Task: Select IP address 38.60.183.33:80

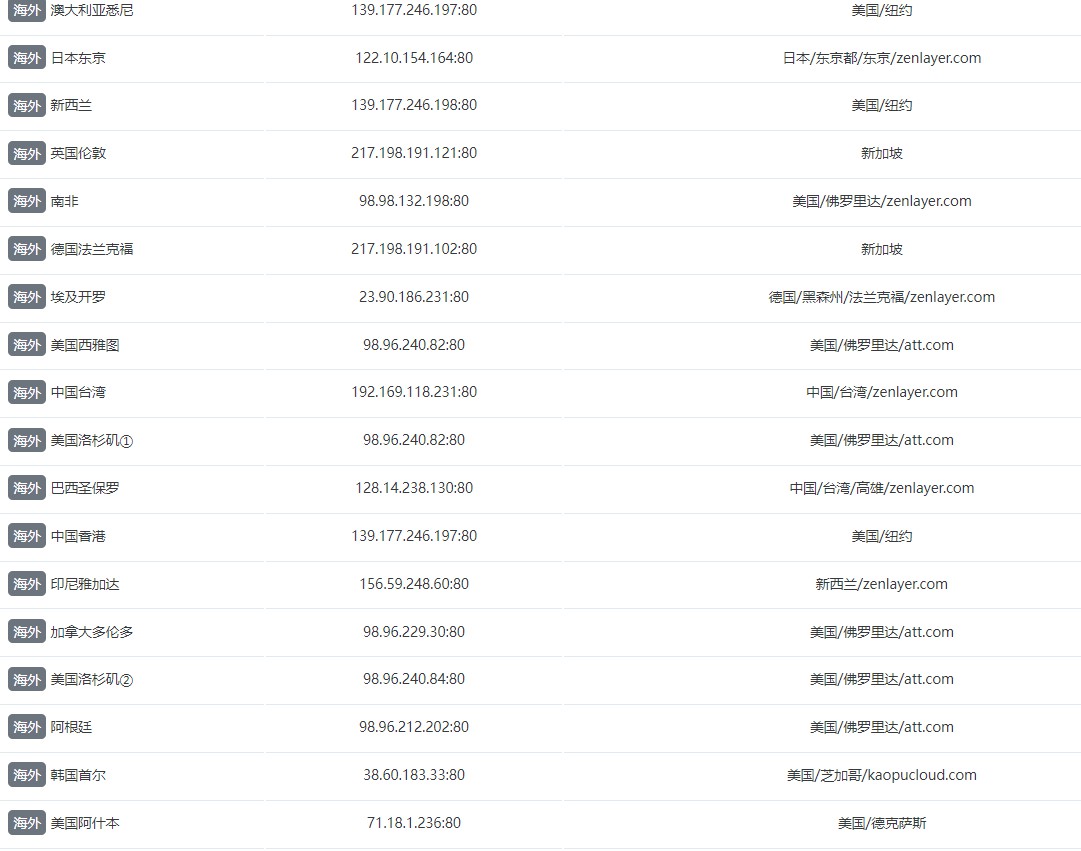Action: [x=414, y=775]
